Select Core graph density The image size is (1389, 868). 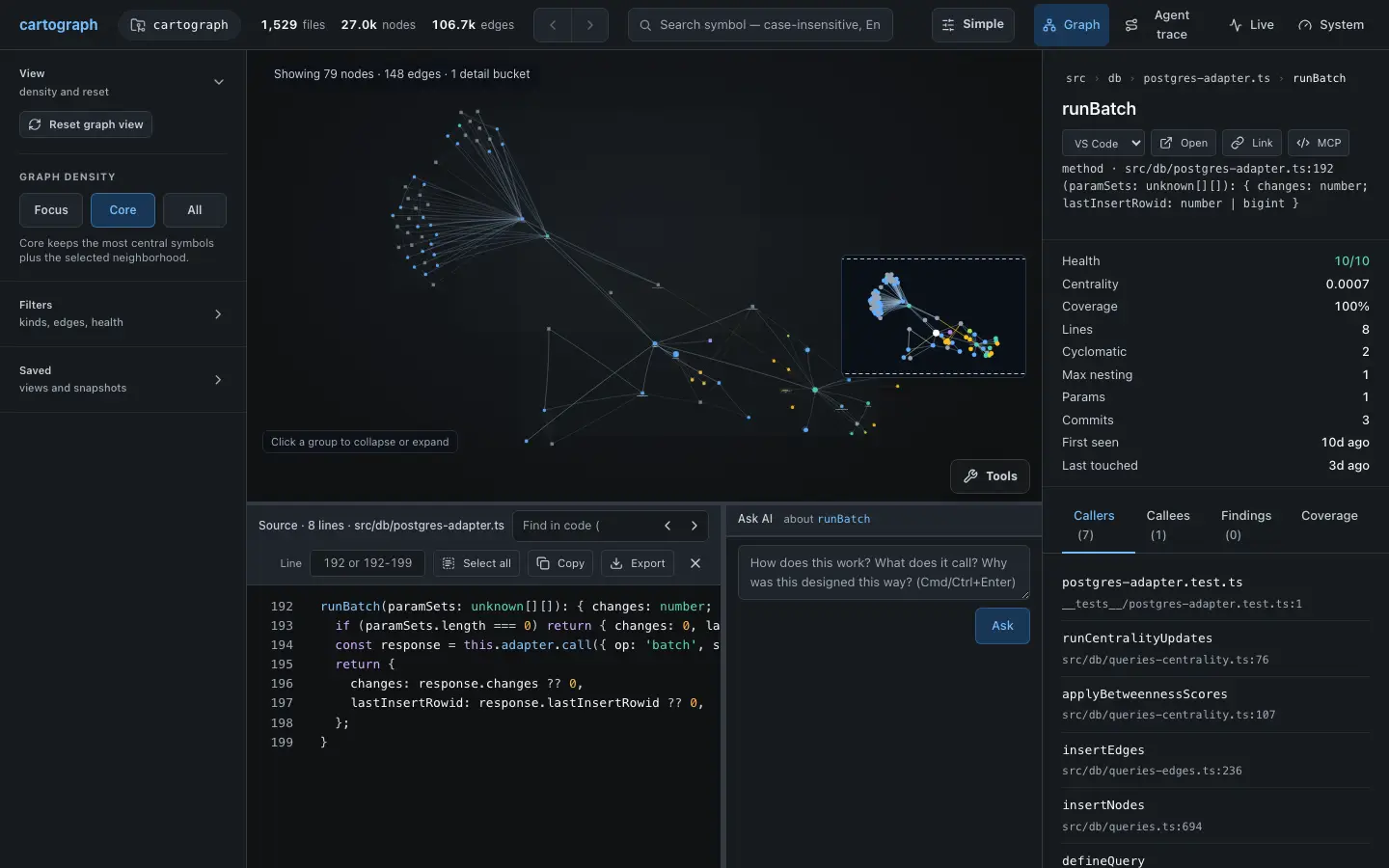(x=123, y=210)
